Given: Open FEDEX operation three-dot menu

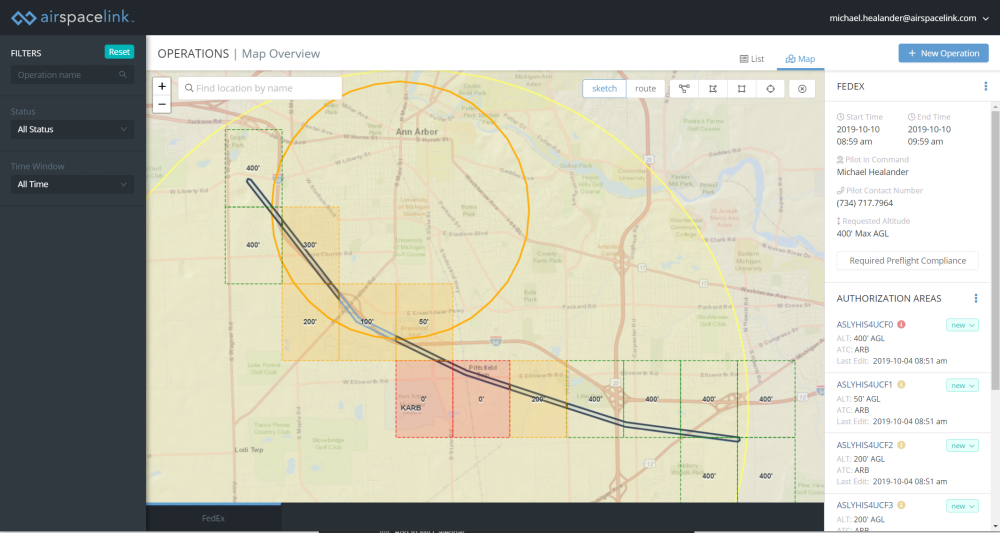Looking at the screenshot, I should click(985, 87).
